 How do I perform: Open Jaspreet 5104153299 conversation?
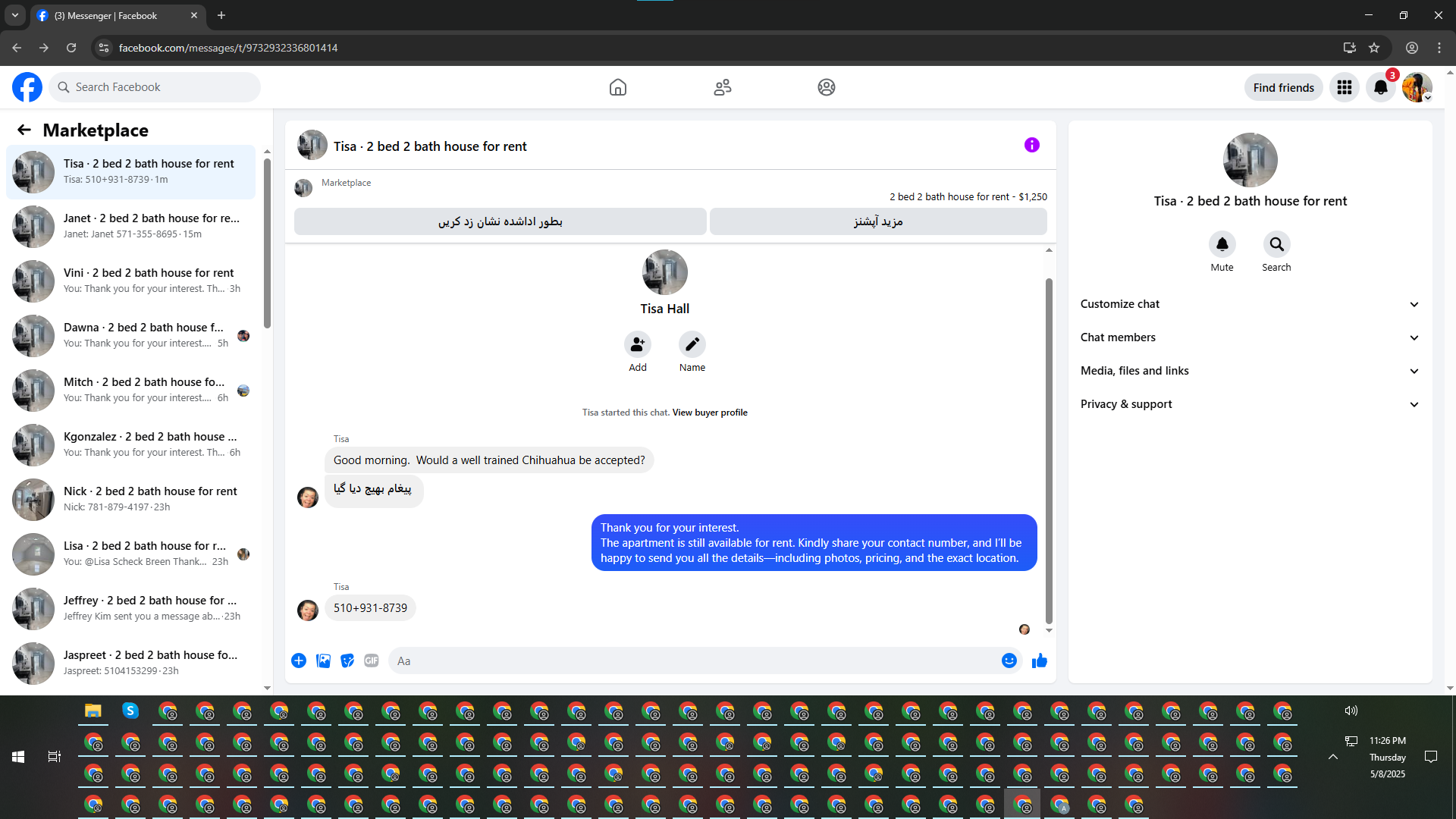(x=131, y=663)
